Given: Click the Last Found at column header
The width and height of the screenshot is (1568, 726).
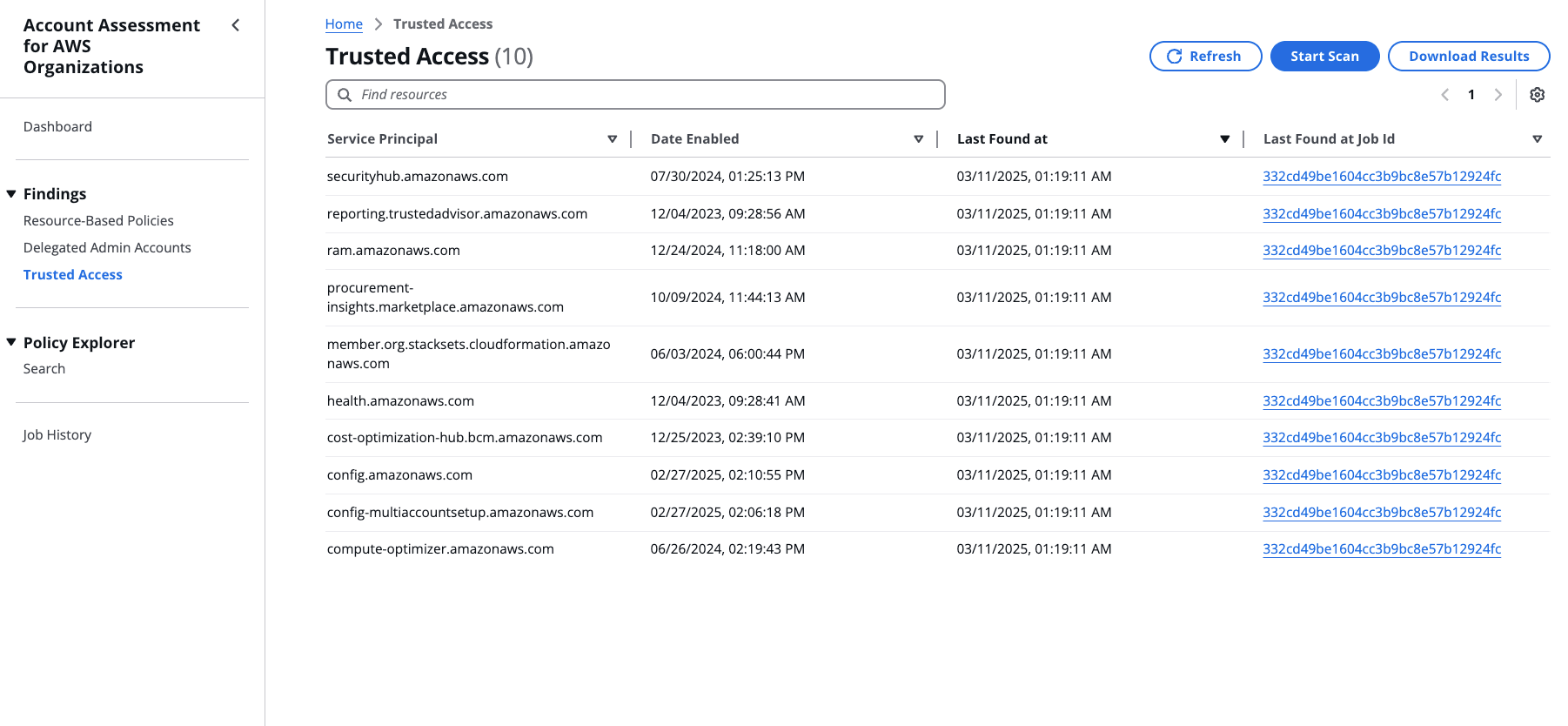Looking at the screenshot, I should pos(1002,139).
